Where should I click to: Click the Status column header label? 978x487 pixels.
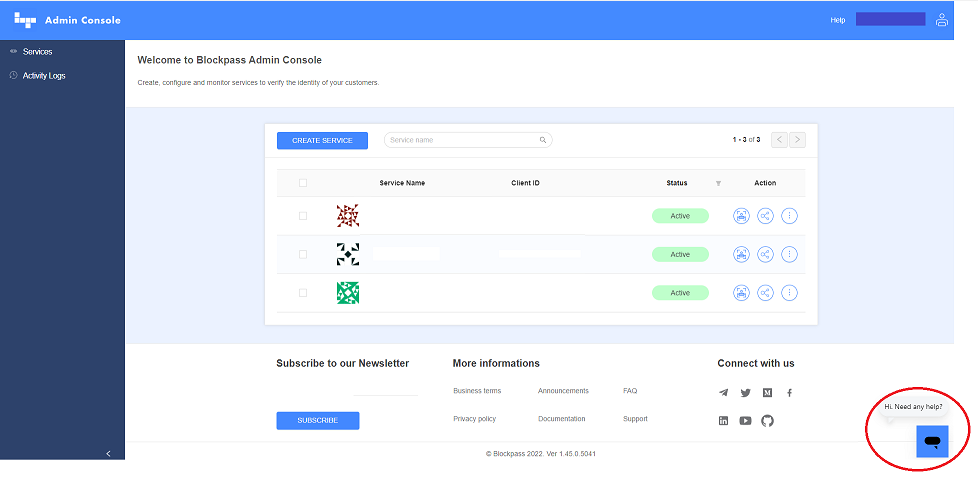pyautogui.click(x=677, y=183)
